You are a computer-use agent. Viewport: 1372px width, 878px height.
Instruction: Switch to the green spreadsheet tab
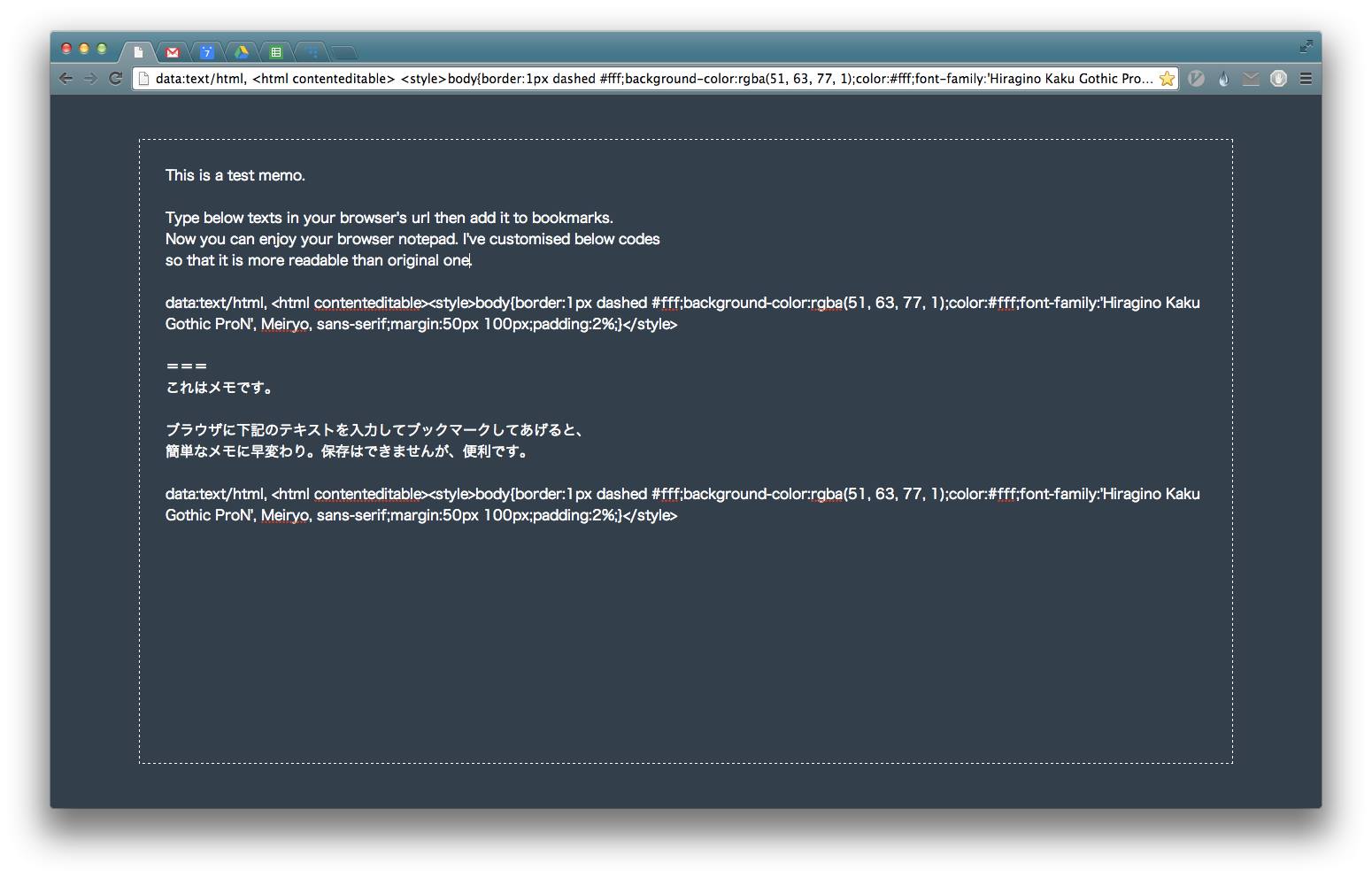click(276, 52)
